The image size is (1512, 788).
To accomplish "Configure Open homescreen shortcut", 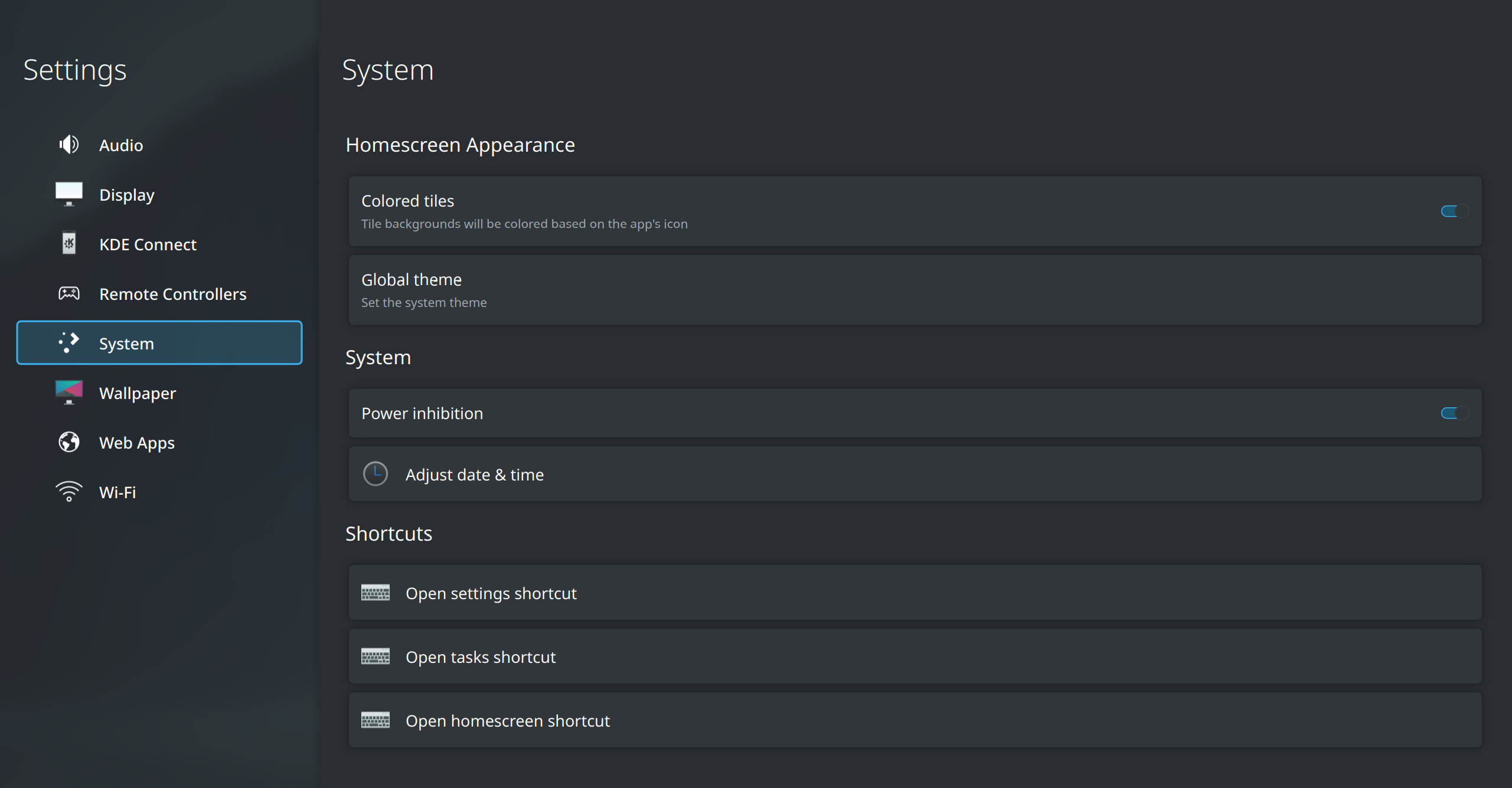I will 915,720.
